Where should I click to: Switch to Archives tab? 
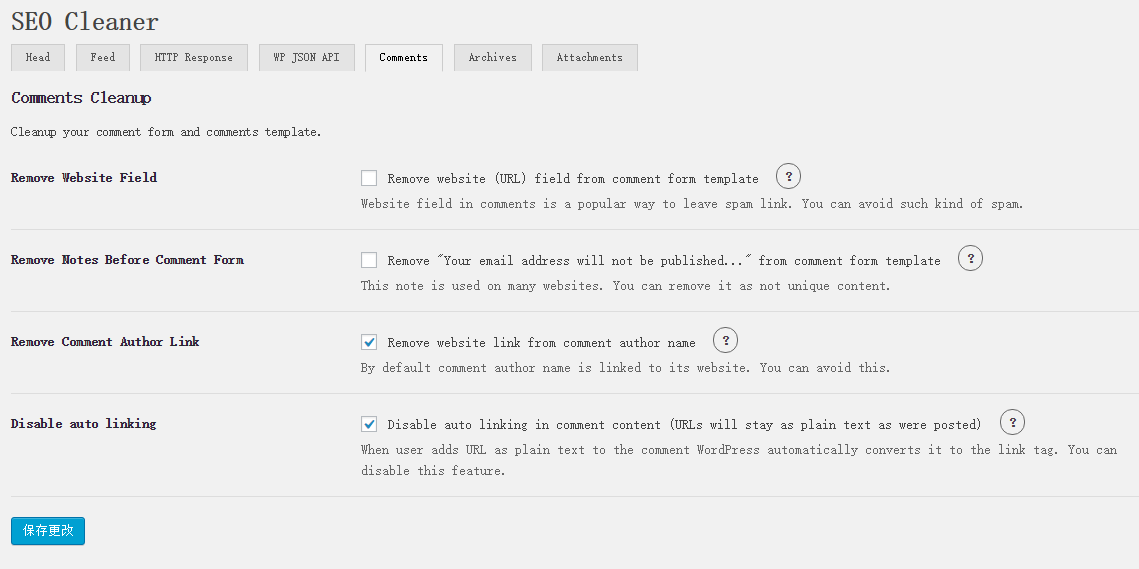[492, 58]
